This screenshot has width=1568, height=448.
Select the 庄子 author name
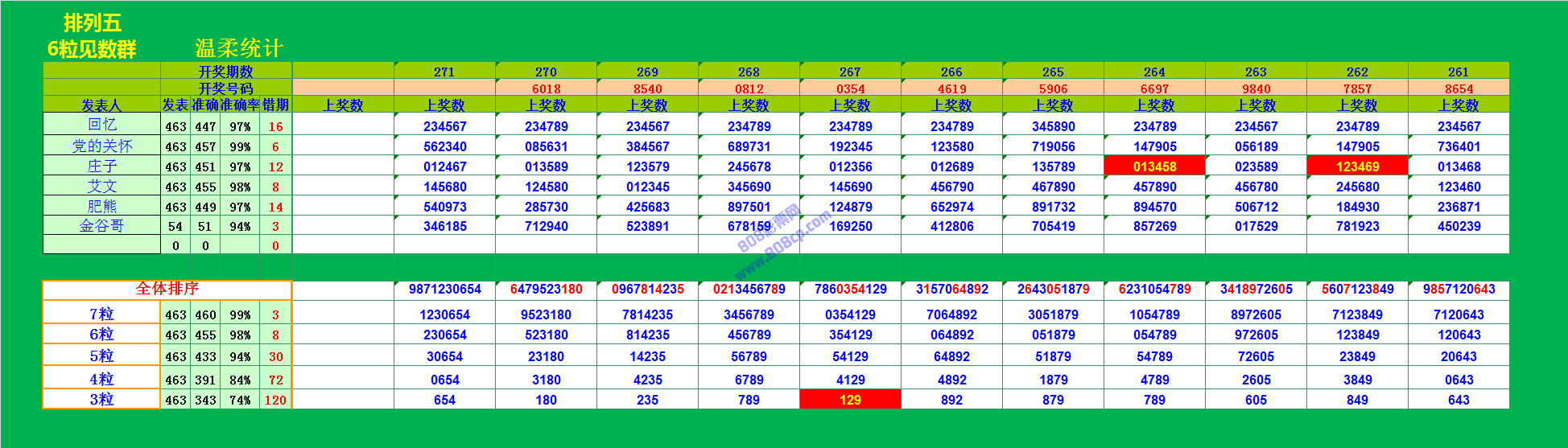coord(101,166)
